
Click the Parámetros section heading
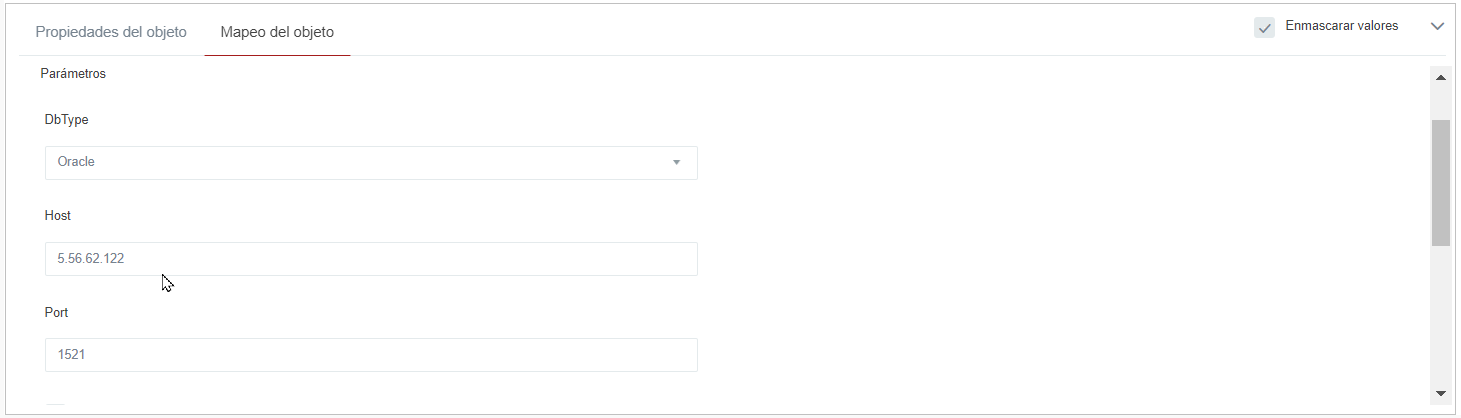click(73, 74)
